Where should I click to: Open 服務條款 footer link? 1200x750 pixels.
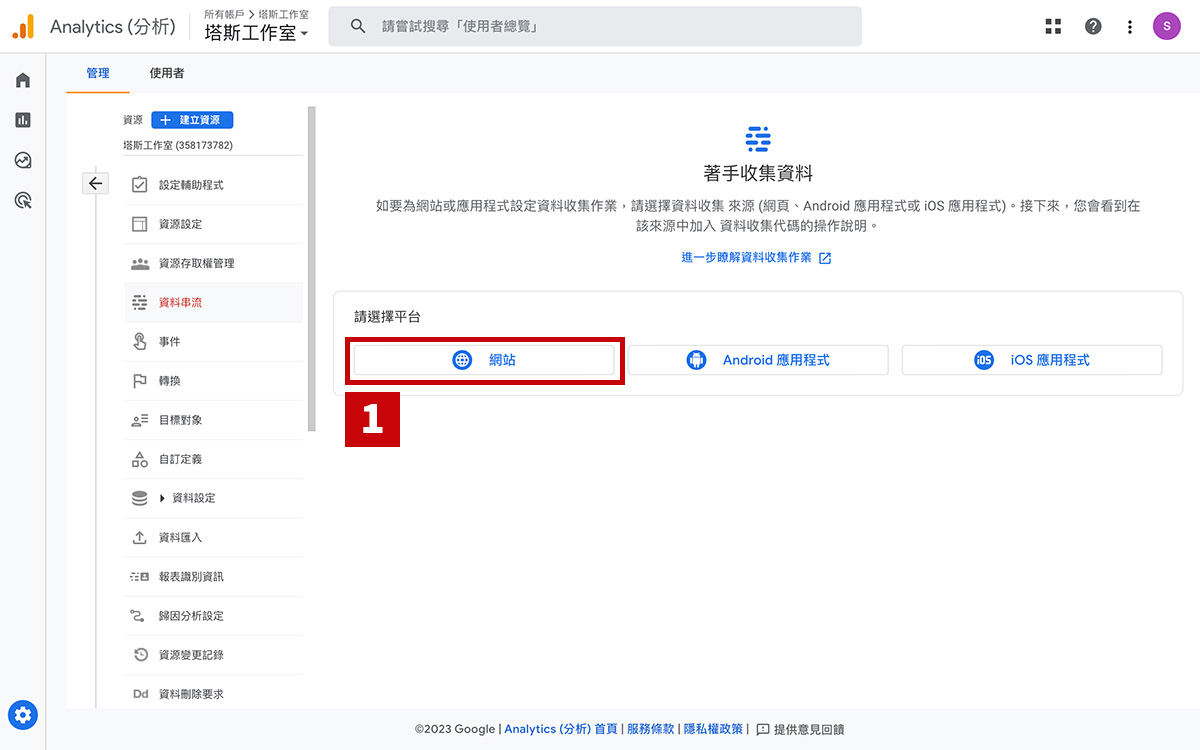(651, 729)
